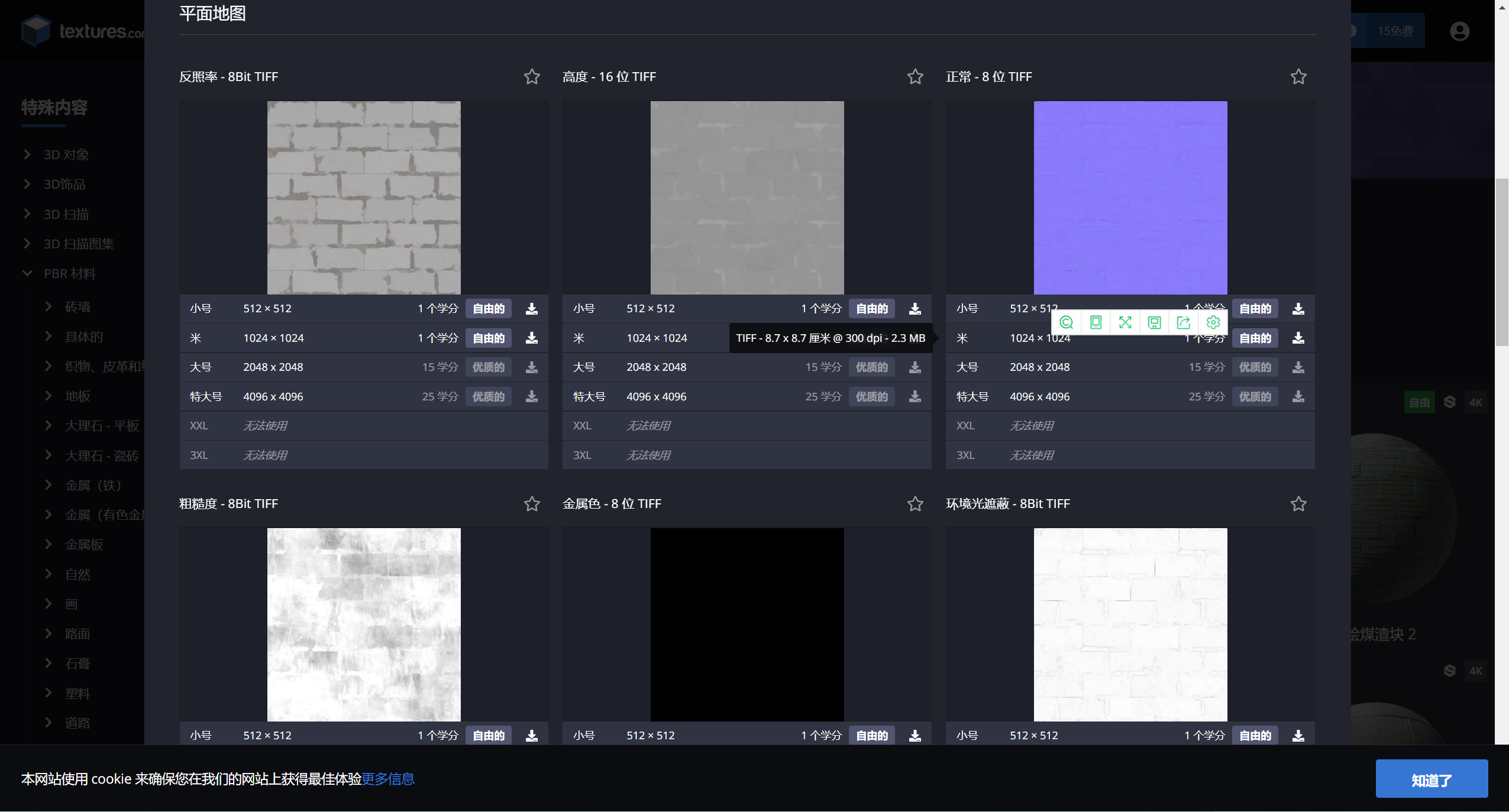Click 自由的 badge on 反照率 512 × 512 row
Image resolution: width=1509 pixels, height=812 pixels.
(489, 309)
